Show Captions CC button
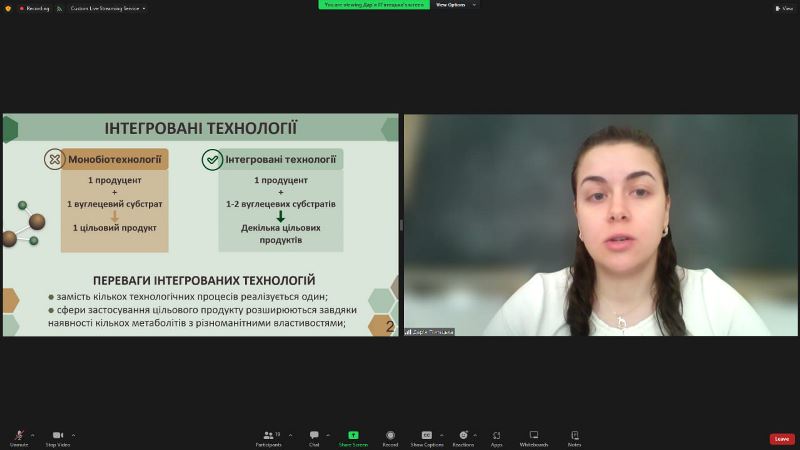Viewport: 800px width, 450px height. pyautogui.click(x=427, y=438)
